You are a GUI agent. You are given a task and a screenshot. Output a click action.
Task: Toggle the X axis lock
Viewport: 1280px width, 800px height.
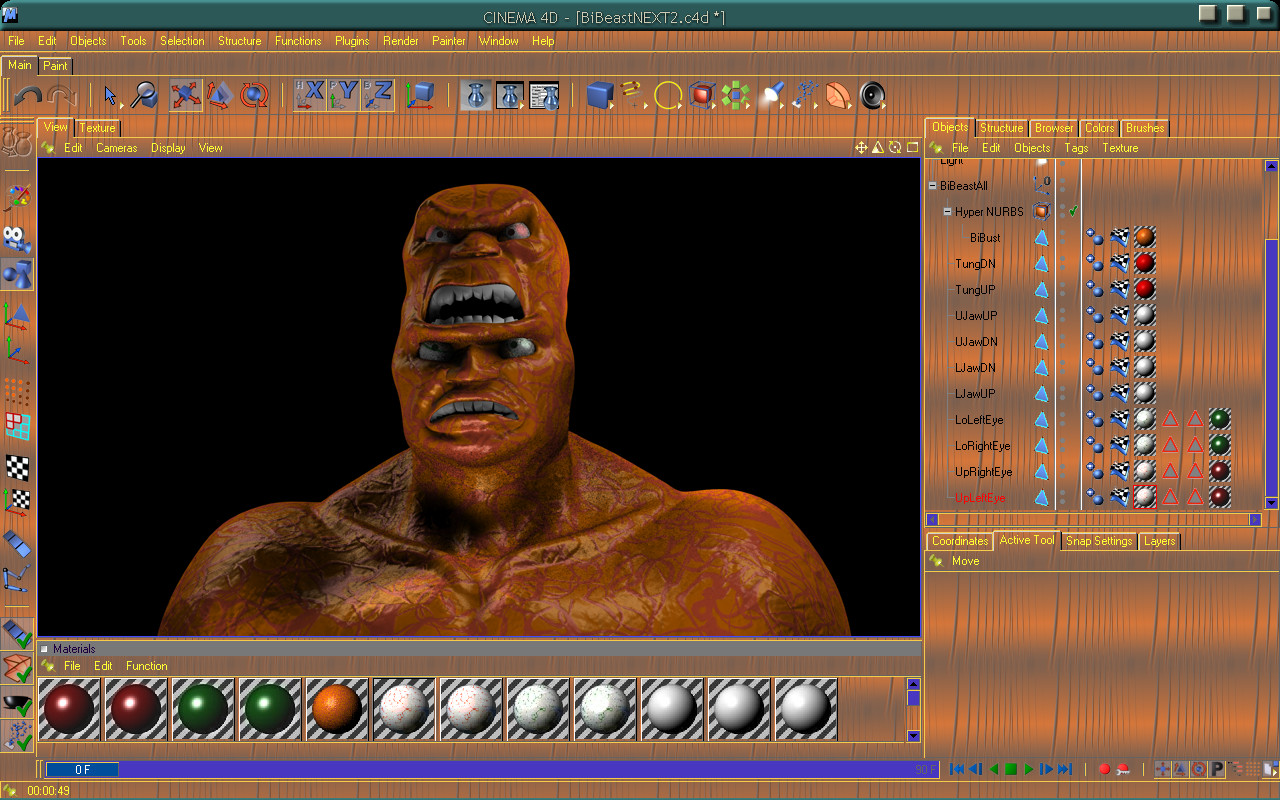click(310, 95)
